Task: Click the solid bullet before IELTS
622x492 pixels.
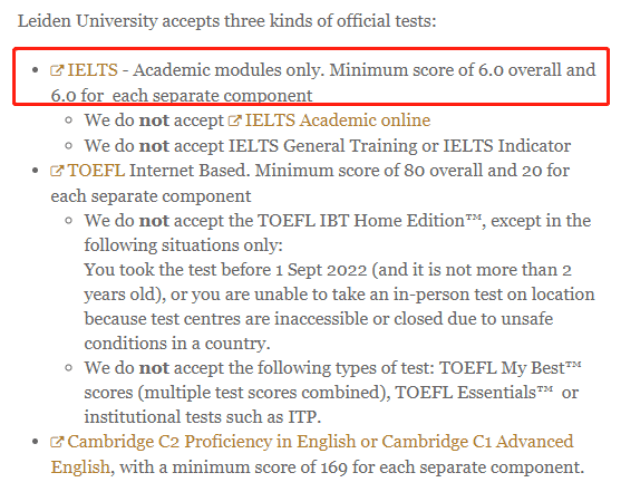Action: (x=35, y=71)
